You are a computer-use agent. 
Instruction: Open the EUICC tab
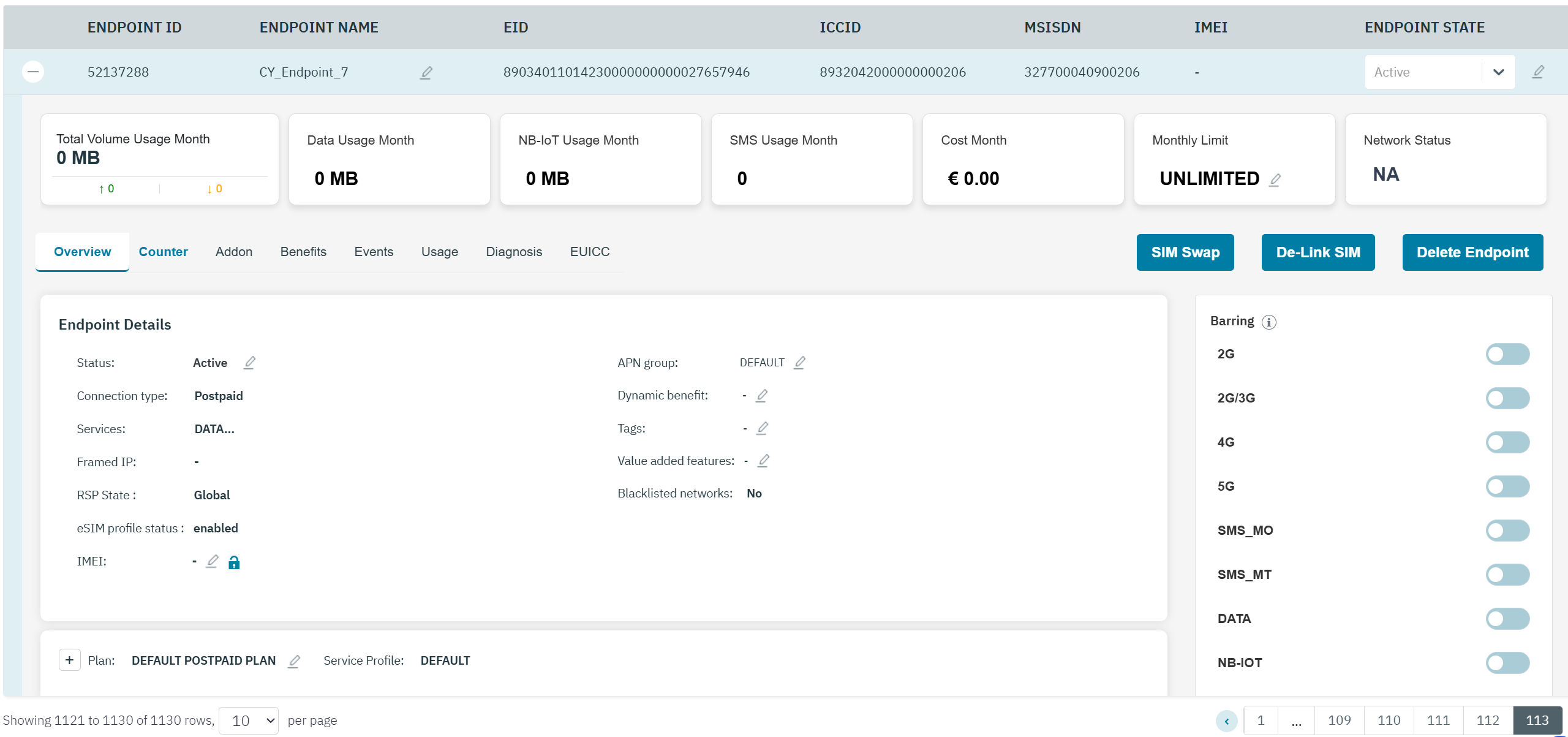(x=589, y=252)
